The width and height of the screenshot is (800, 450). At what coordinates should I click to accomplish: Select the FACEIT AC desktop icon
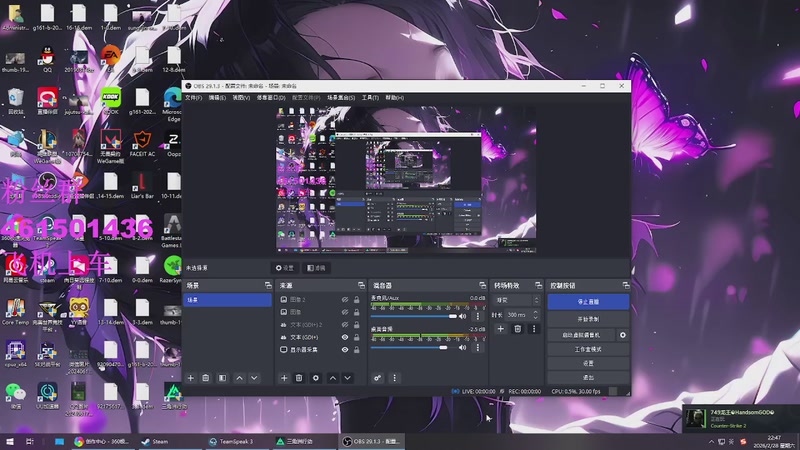tap(142, 143)
